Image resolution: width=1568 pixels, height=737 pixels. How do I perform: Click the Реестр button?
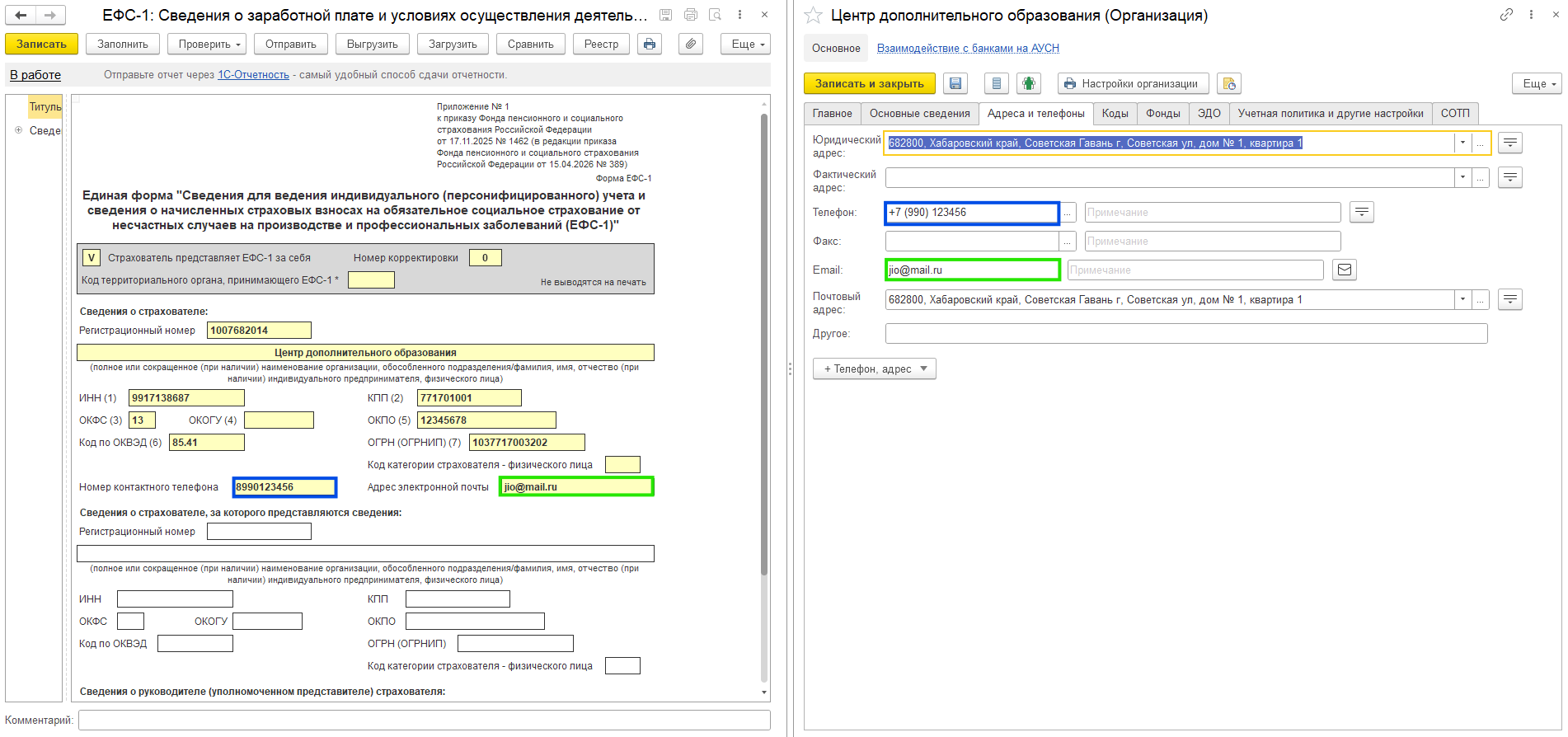pos(602,45)
